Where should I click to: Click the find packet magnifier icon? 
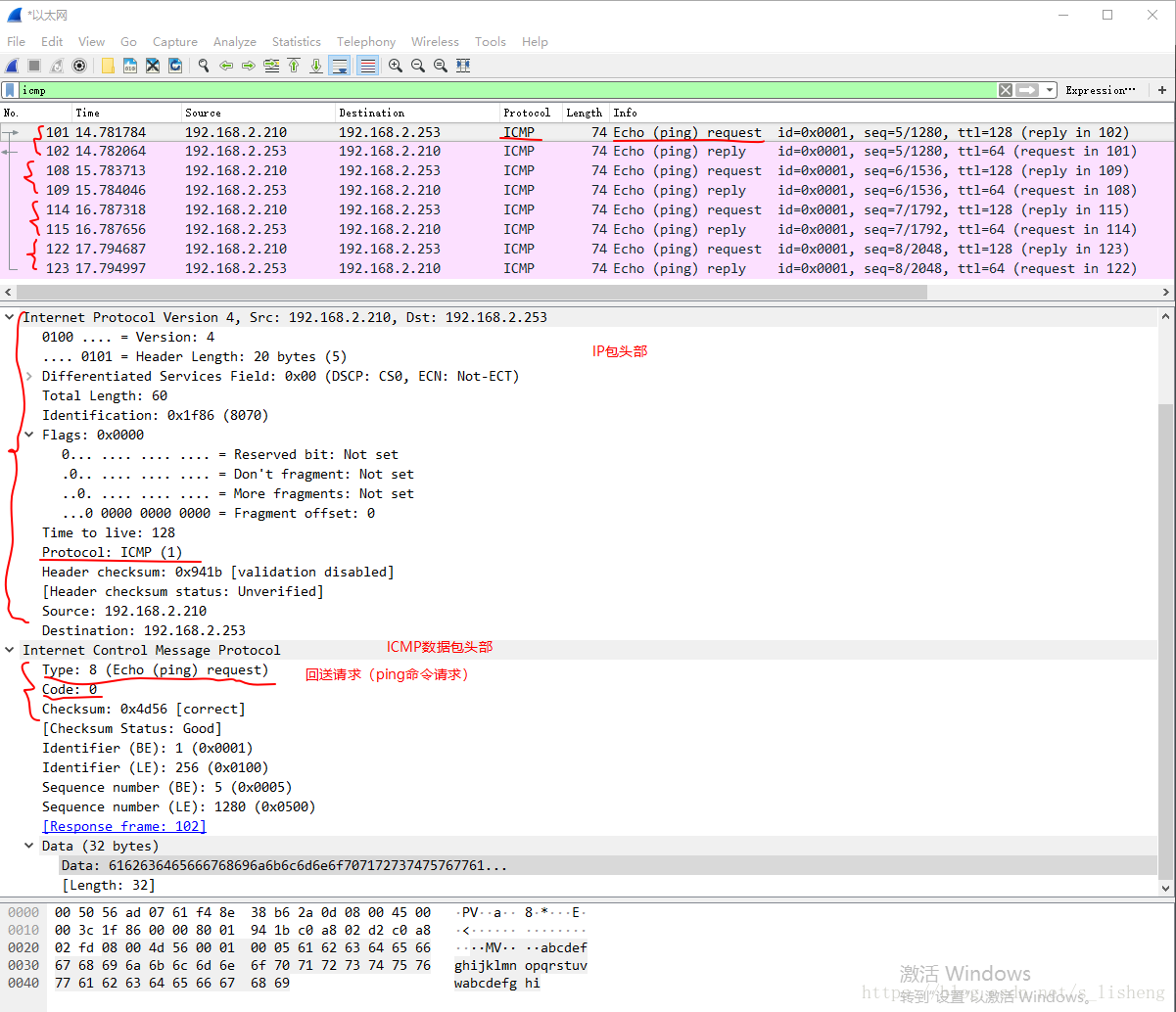[x=204, y=66]
